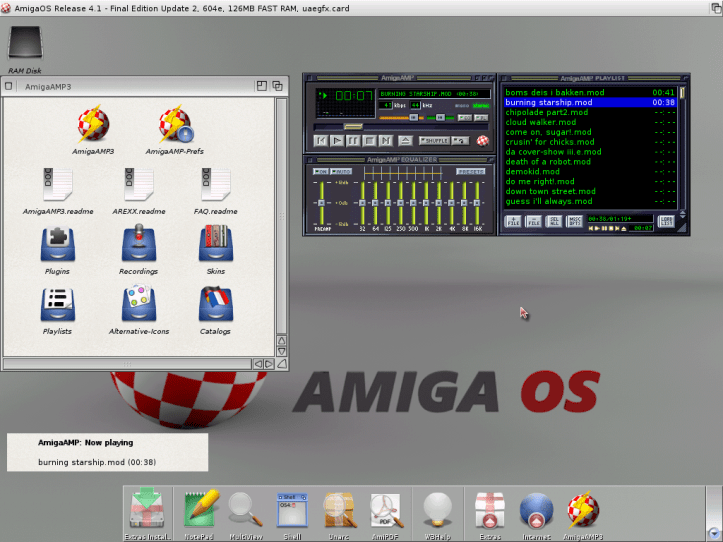This screenshot has width=723, height=542.
Task: Select 'death of a robot.mod' track
Action: point(546,161)
